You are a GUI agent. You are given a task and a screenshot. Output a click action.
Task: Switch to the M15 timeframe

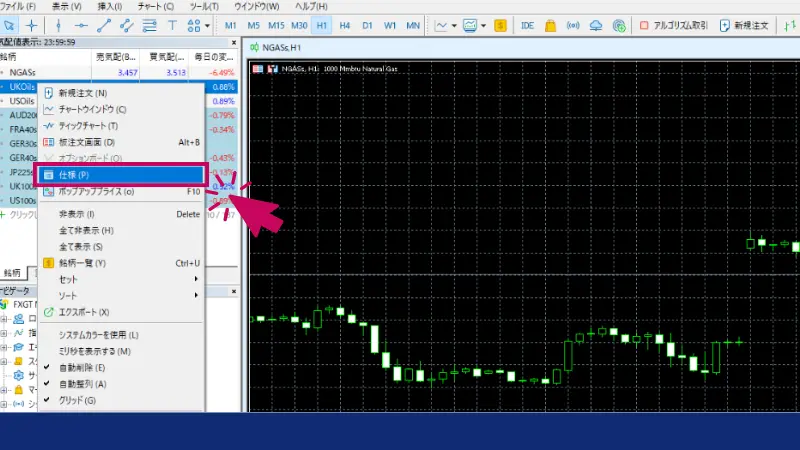click(x=276, y=25)
